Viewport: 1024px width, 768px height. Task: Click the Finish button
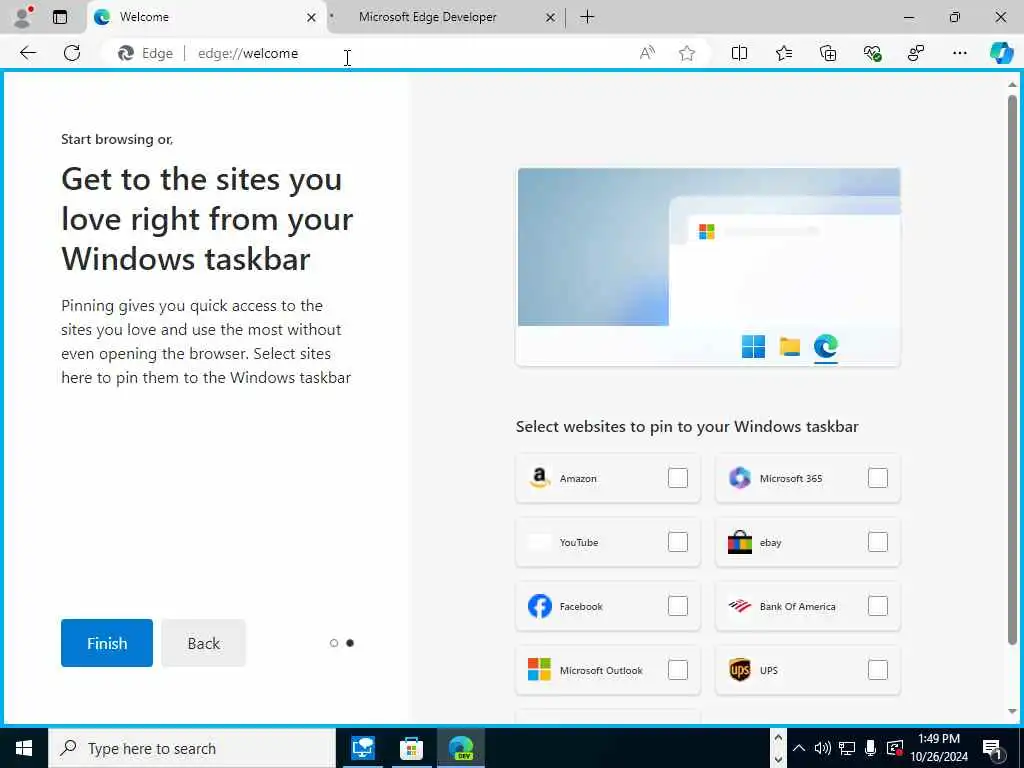click(x=106, y=643)
